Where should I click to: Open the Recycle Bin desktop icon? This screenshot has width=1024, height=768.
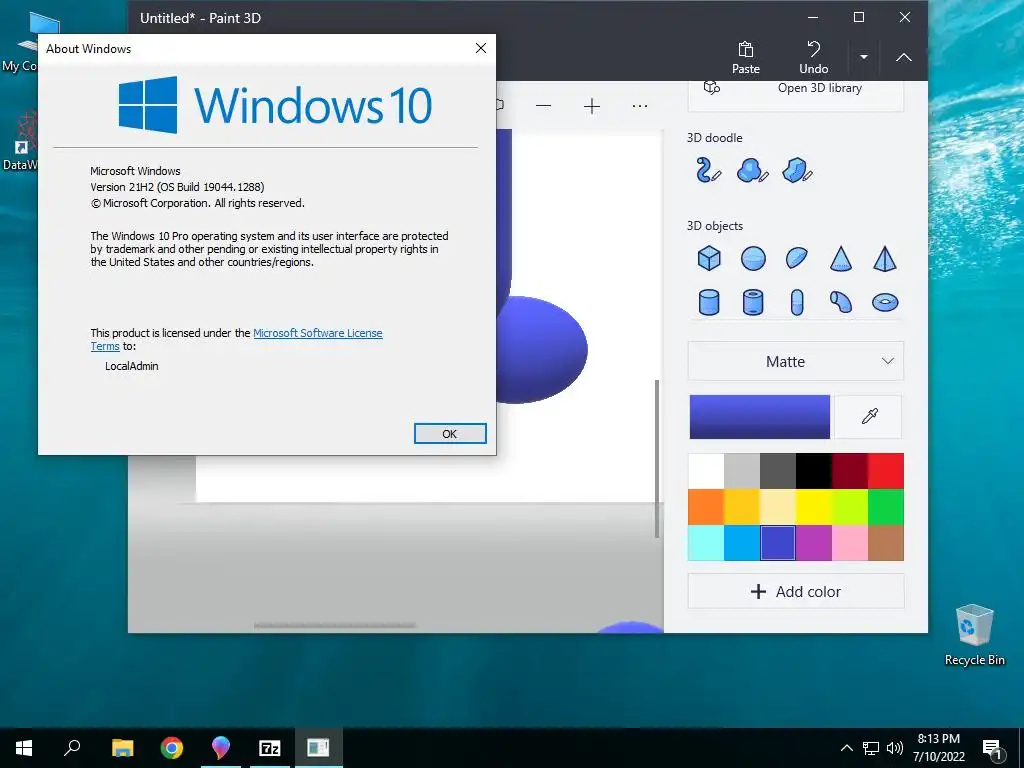(974, 635)
